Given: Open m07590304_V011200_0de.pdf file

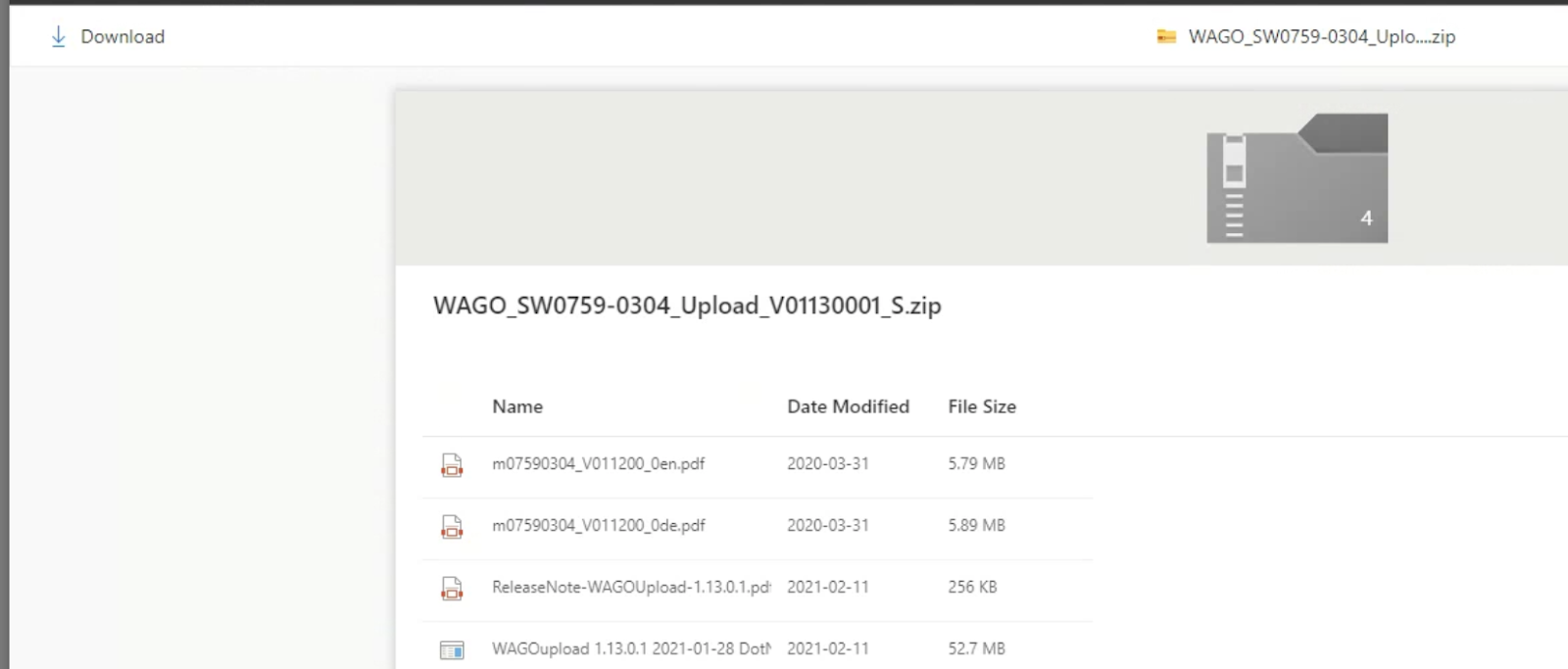Looking at the screenshot, I should click(598, 526).
